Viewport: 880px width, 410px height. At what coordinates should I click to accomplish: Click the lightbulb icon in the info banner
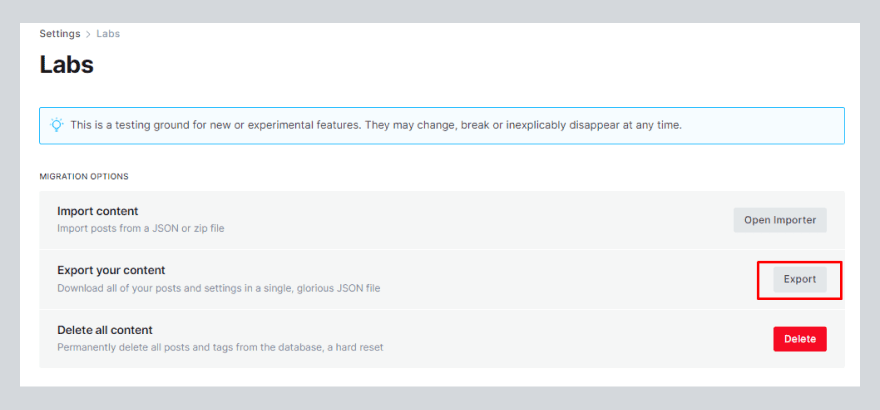click(57, 125)
